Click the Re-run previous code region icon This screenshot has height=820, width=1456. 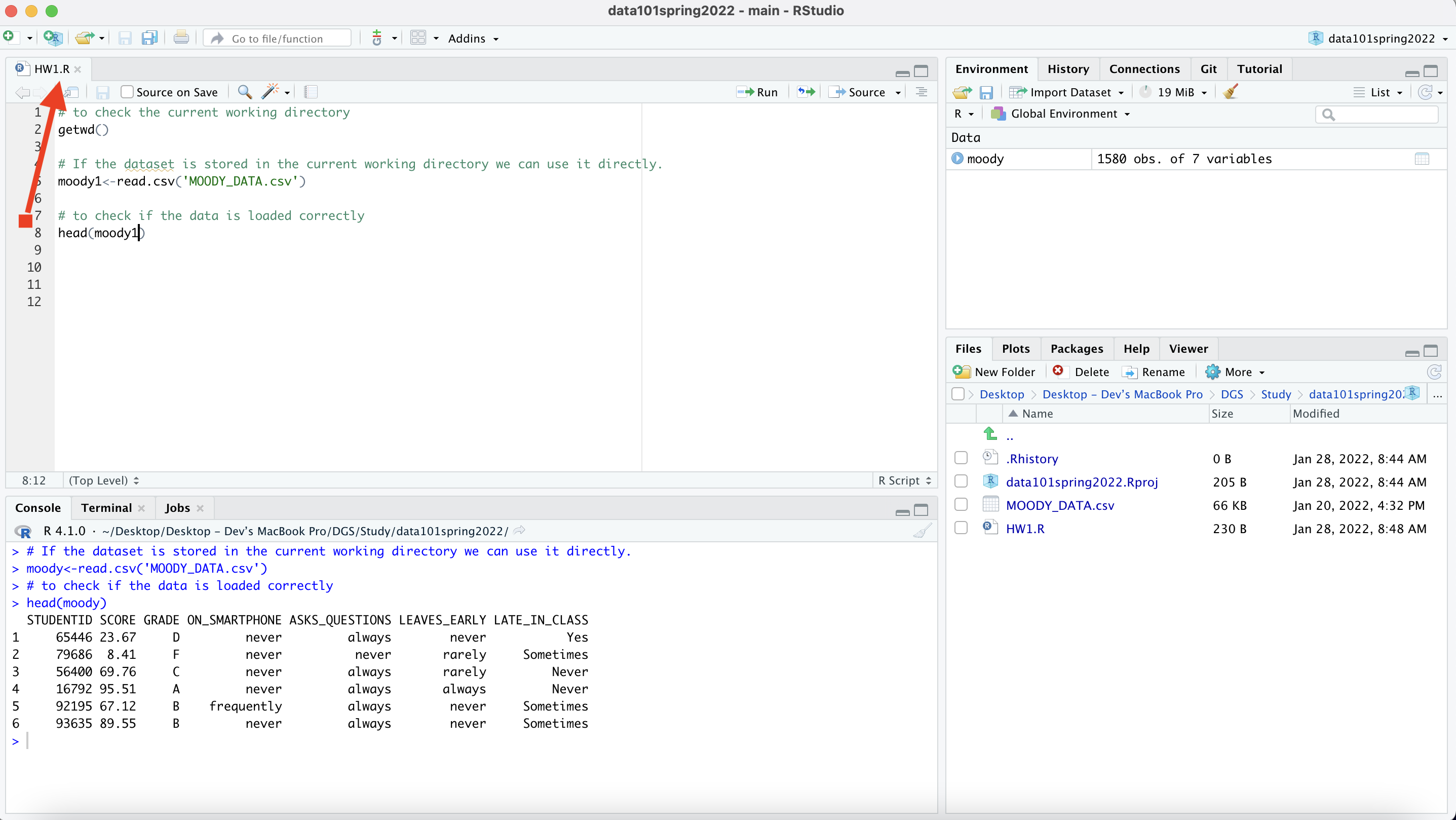pyautogui.click(x=806, y=92)
